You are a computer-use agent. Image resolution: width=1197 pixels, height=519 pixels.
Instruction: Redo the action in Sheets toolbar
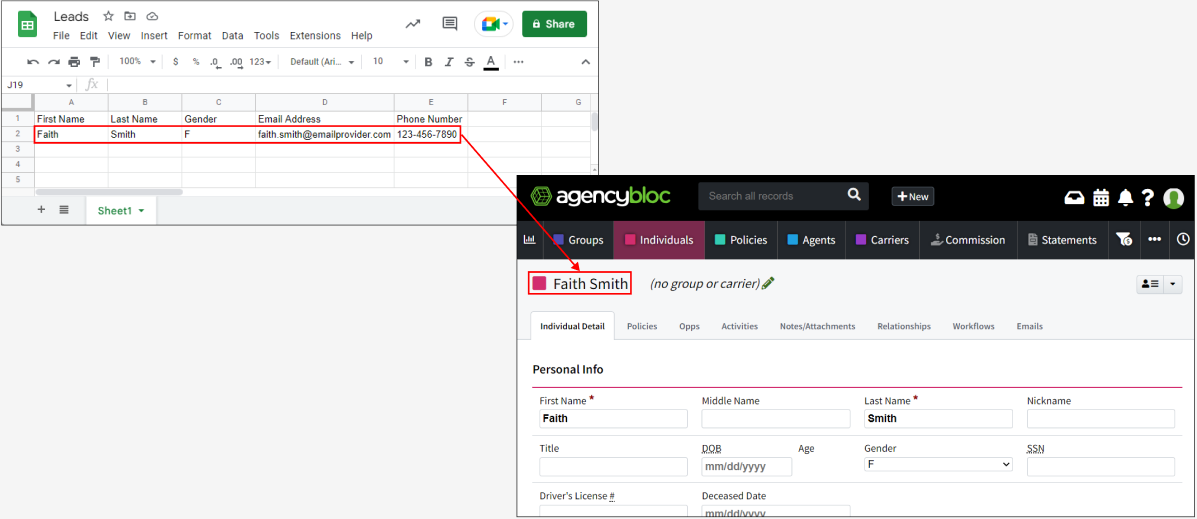53,62
